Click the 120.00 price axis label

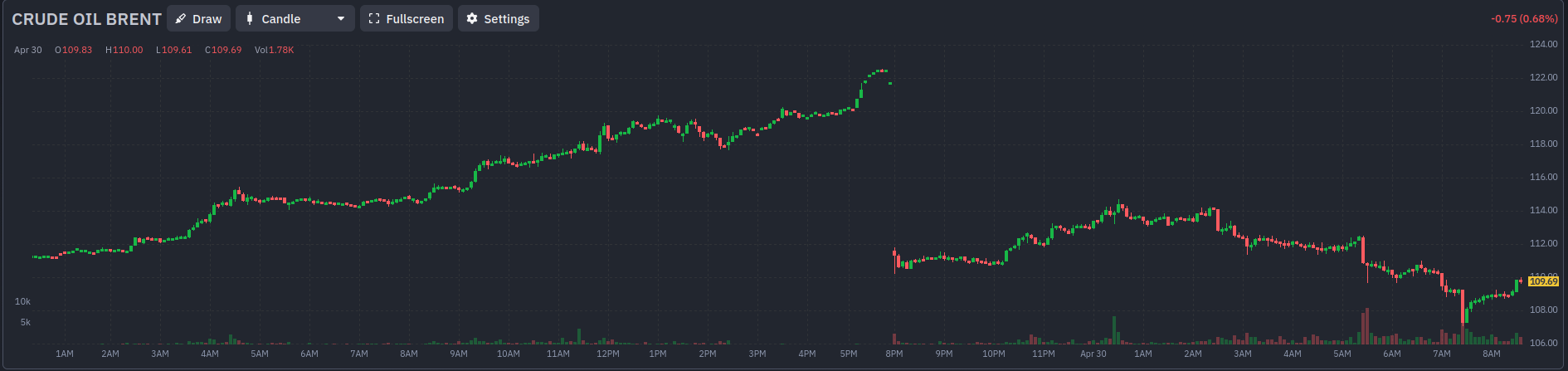pyautogui.click(x=1544, y=110)
